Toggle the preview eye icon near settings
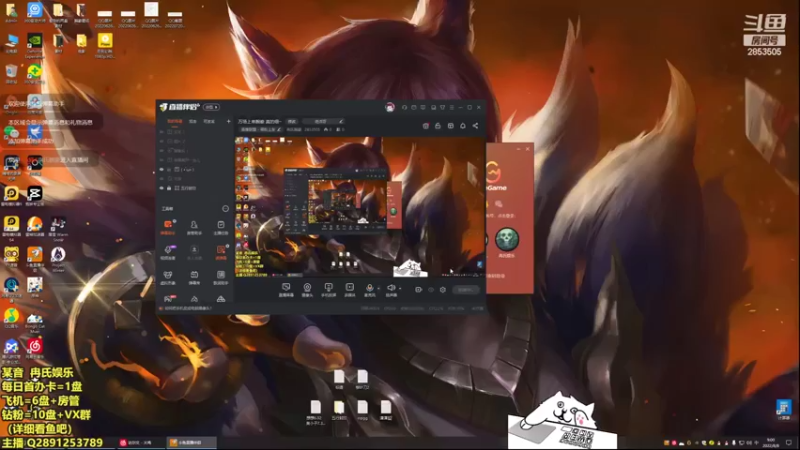This screenshot has height=450, width=800. point(431,290)
